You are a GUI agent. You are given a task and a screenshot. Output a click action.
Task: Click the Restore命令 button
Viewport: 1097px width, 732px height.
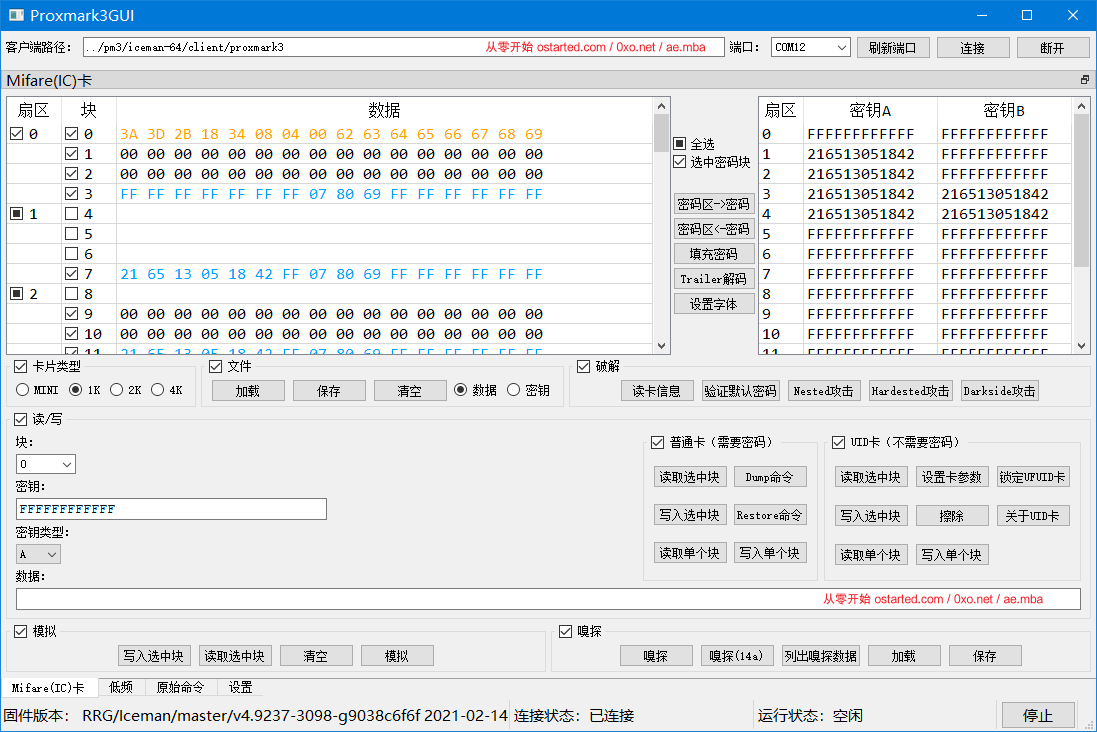pos(770,514)
